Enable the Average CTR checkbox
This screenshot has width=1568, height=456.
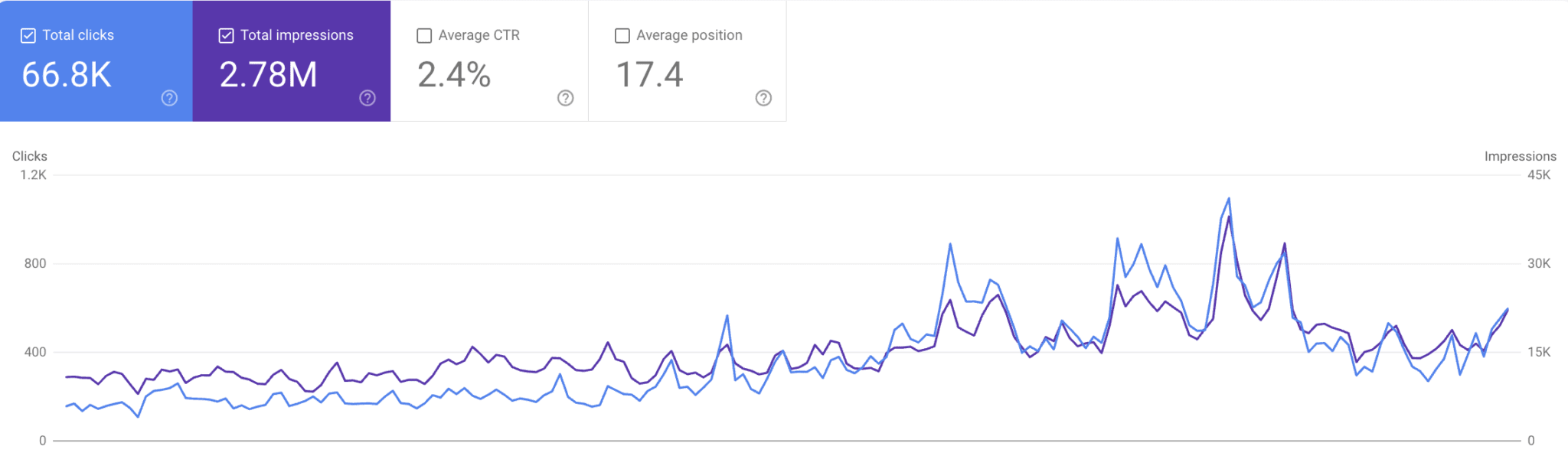[424, 35]
